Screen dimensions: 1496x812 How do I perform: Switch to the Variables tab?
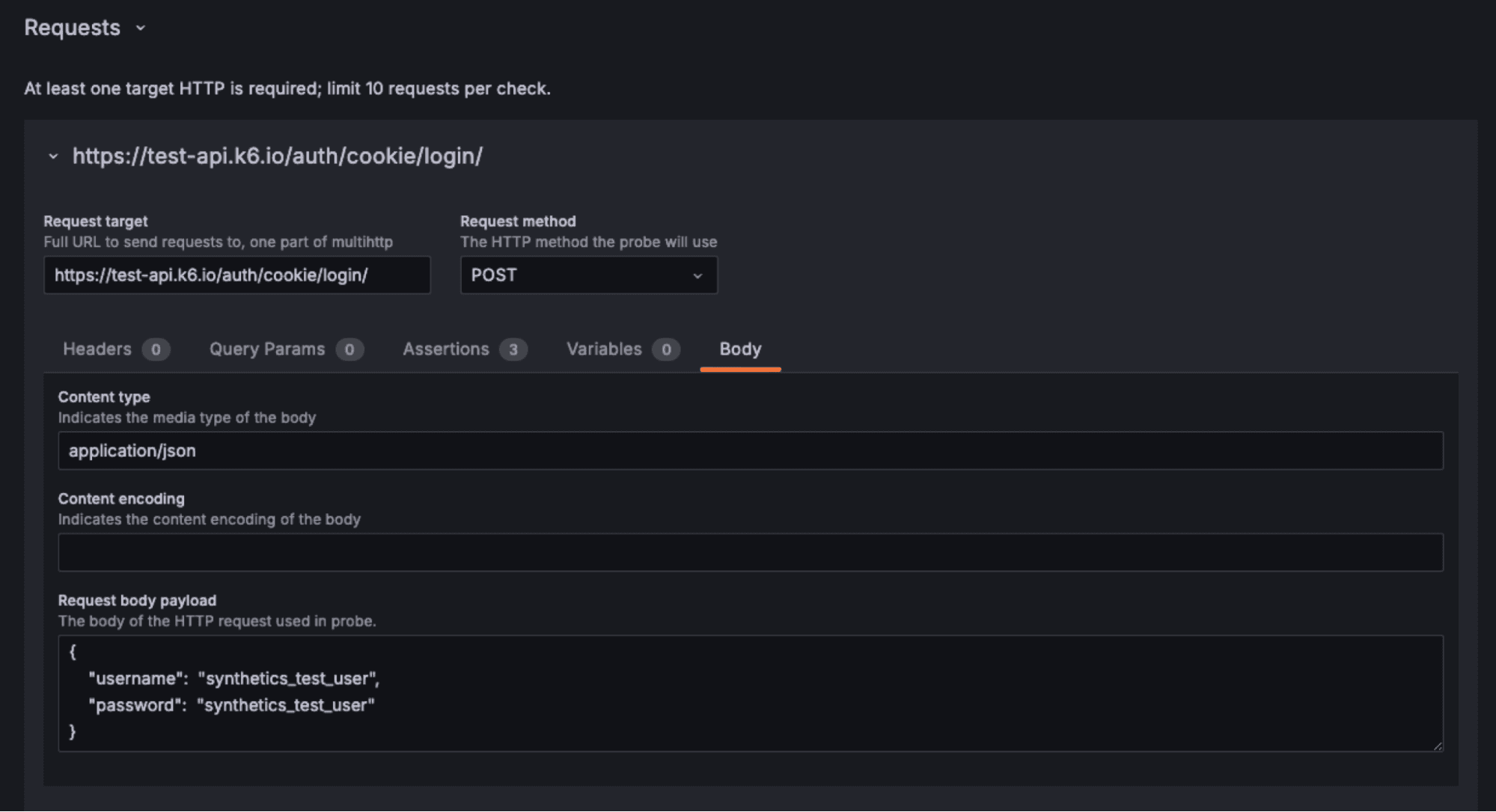[x=604, y=349]
